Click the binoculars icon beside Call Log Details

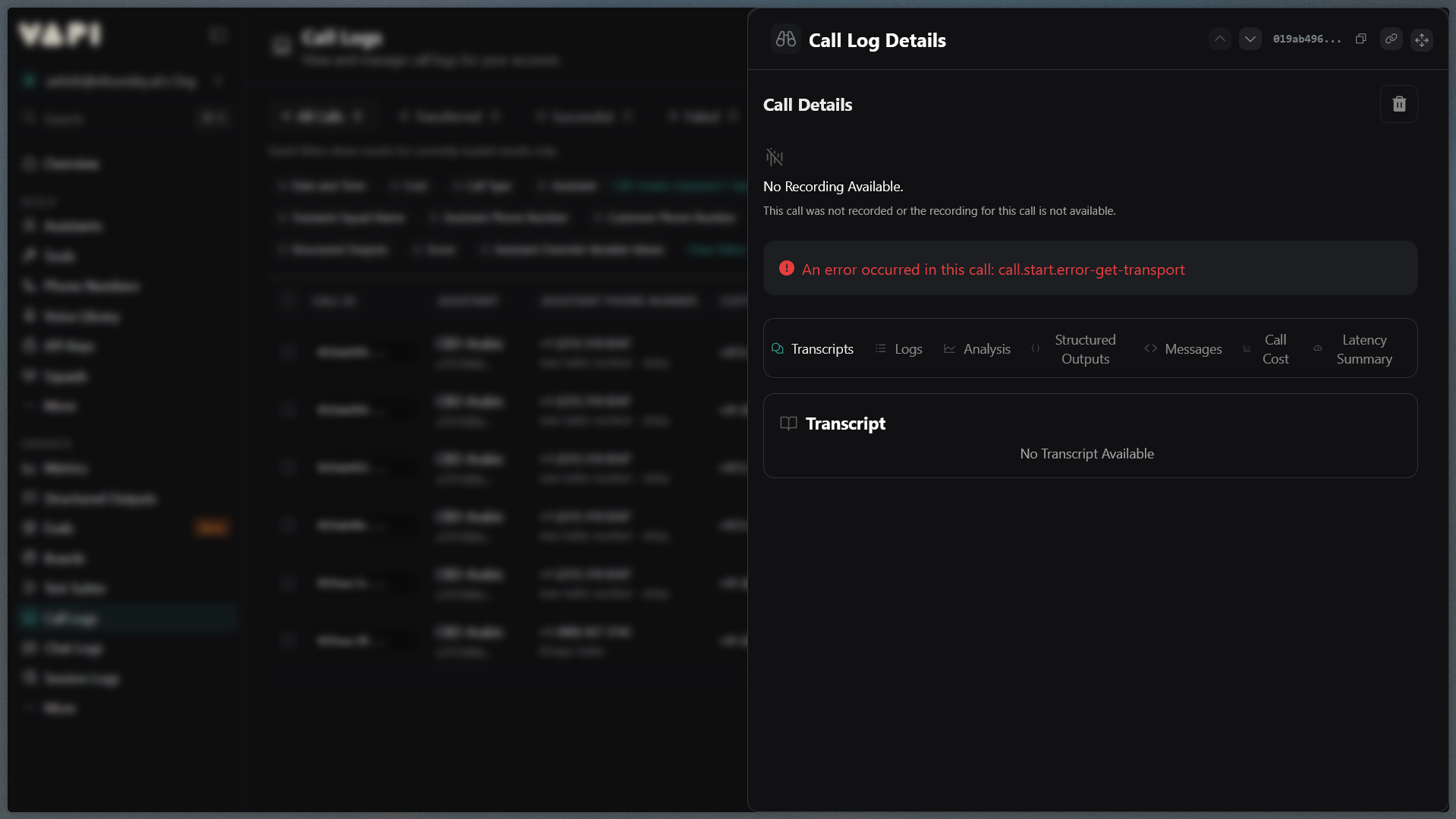(x=785, y=39)
